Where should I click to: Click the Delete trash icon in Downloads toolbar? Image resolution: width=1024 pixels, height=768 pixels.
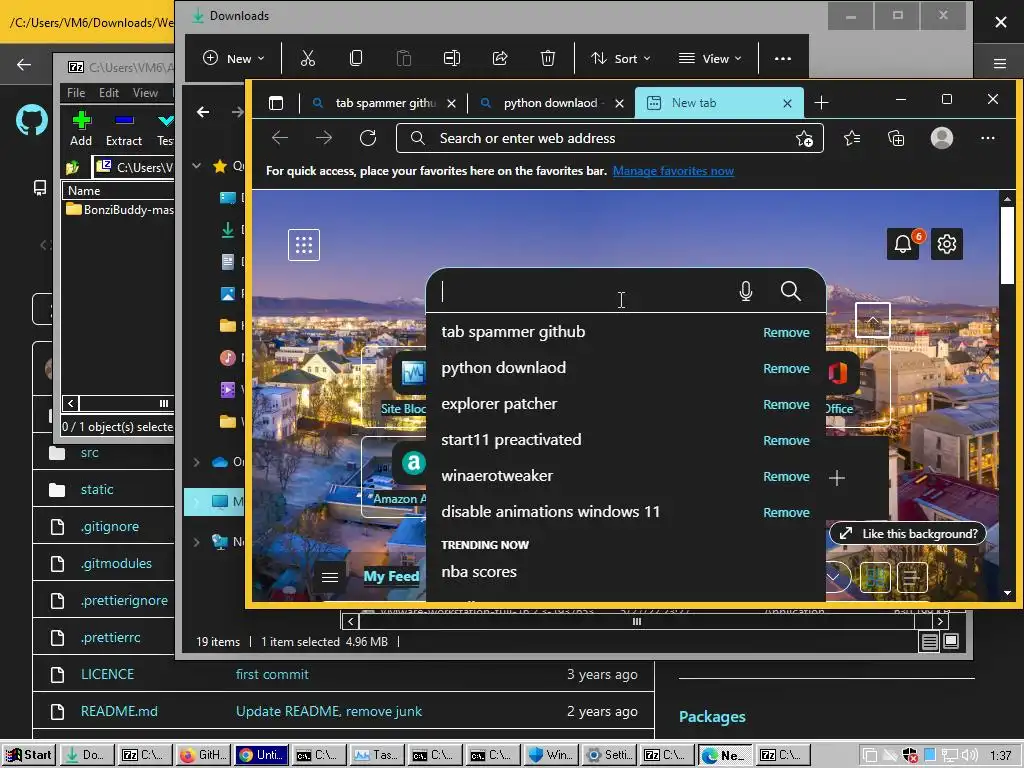[548, 59]
